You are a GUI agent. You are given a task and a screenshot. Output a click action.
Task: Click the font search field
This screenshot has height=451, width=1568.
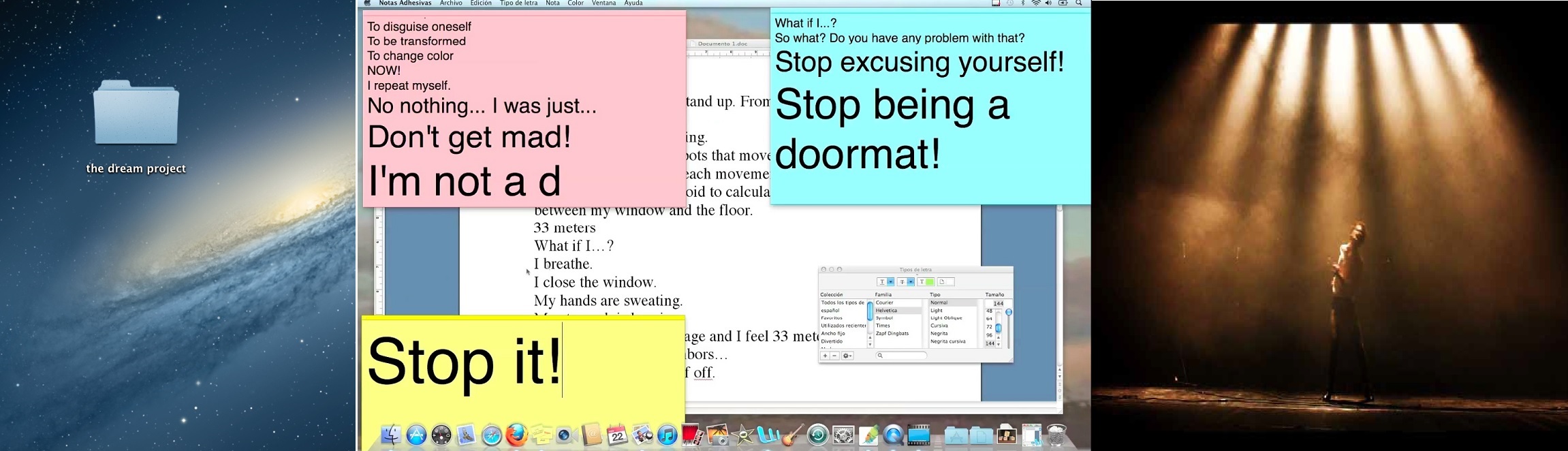tap(901, 356)
